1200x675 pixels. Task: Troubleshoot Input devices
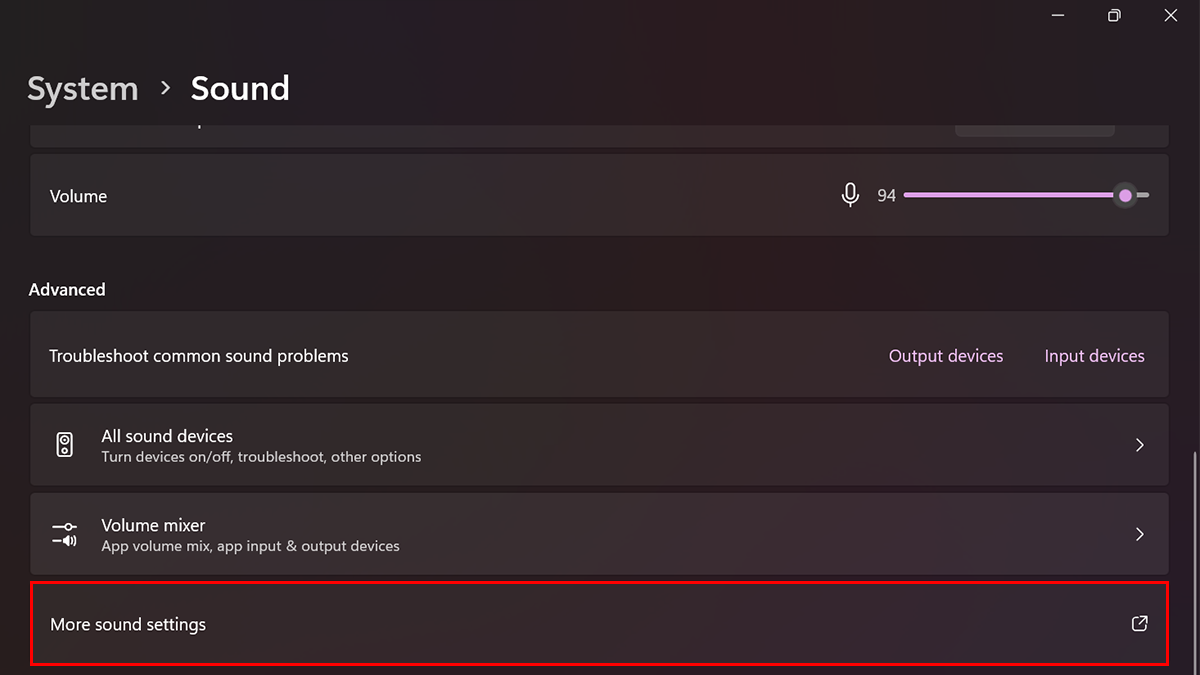tap(1094, 356)
